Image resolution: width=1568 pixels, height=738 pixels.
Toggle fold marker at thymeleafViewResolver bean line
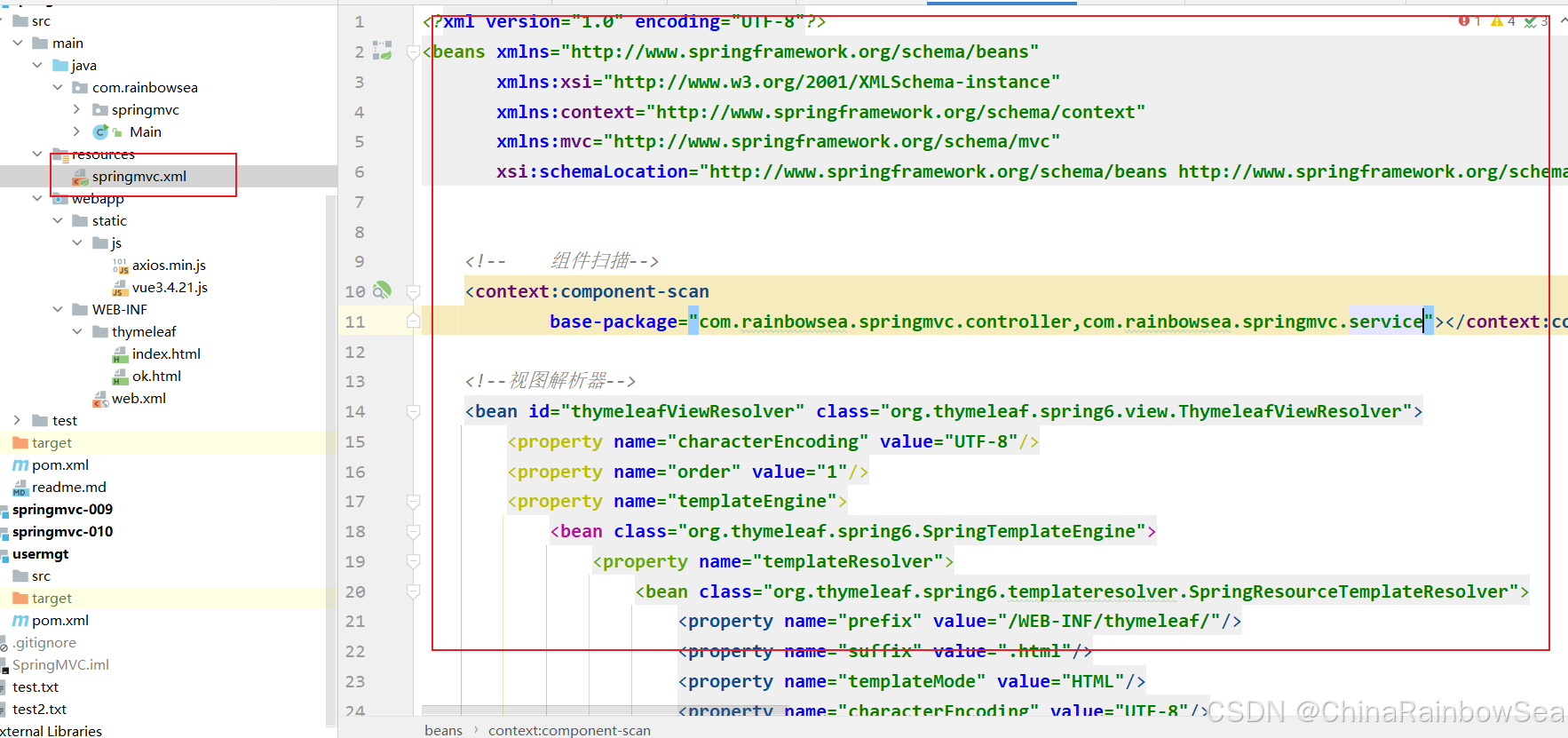(413, 411)
